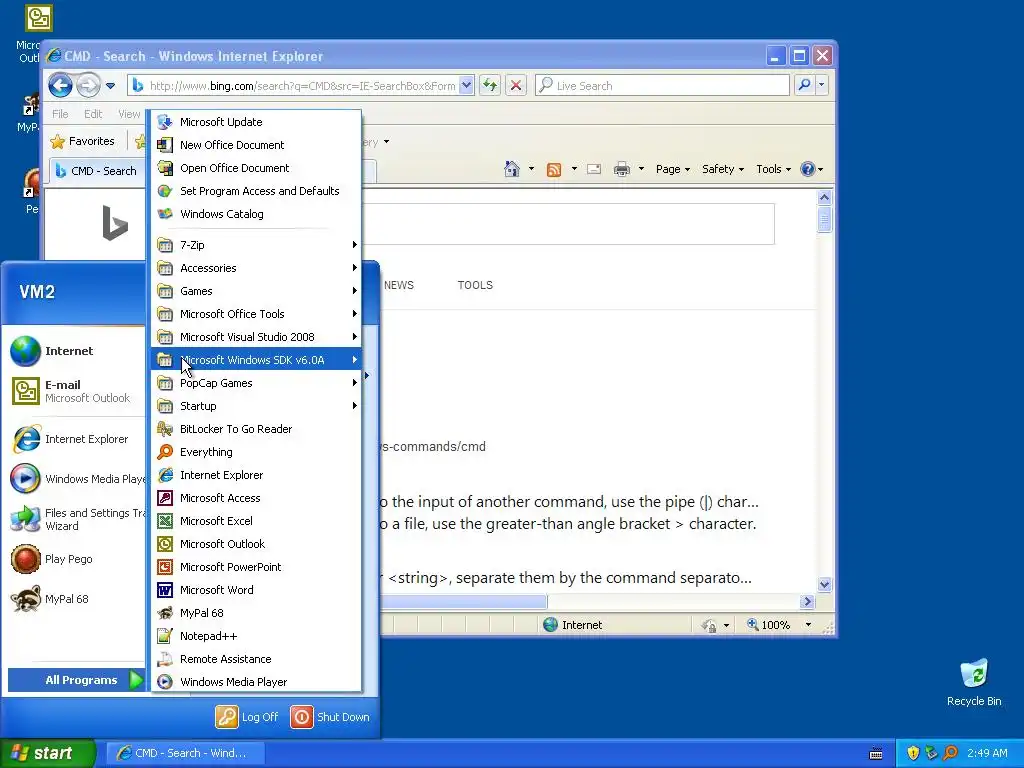
Task: Click the Refresh page icon
Action: [x=490, y=85]
